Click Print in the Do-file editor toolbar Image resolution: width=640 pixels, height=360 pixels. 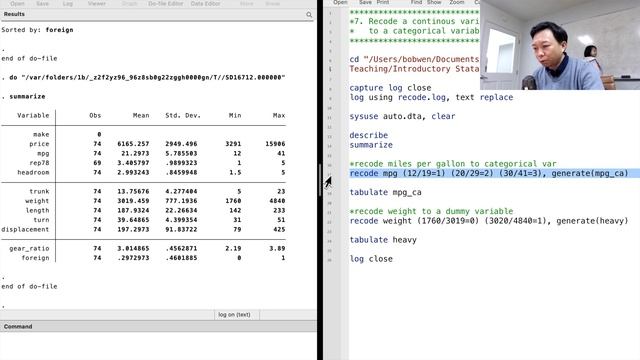pyautogui.click(x=382, y=2)
